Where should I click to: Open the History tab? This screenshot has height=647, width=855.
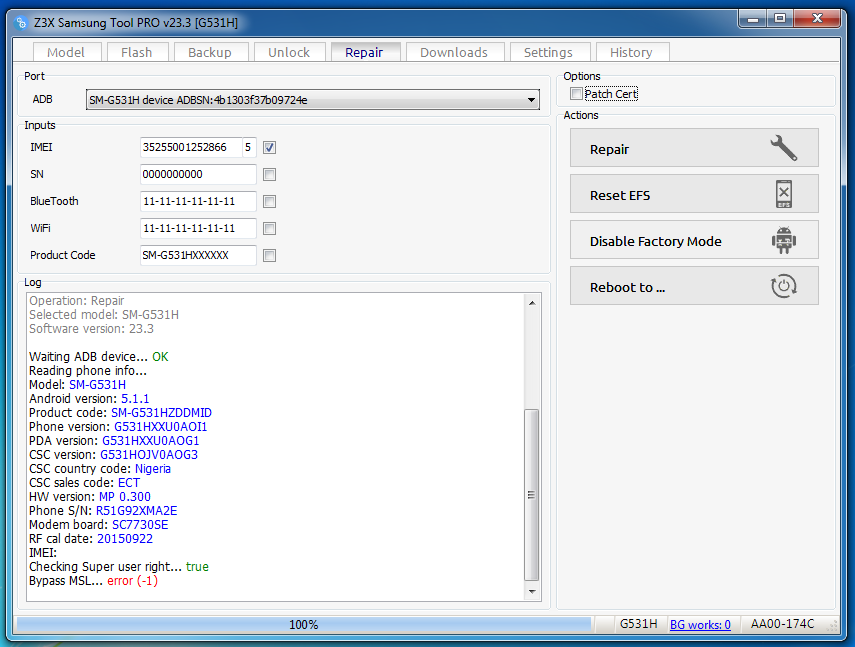pos(631,52)
